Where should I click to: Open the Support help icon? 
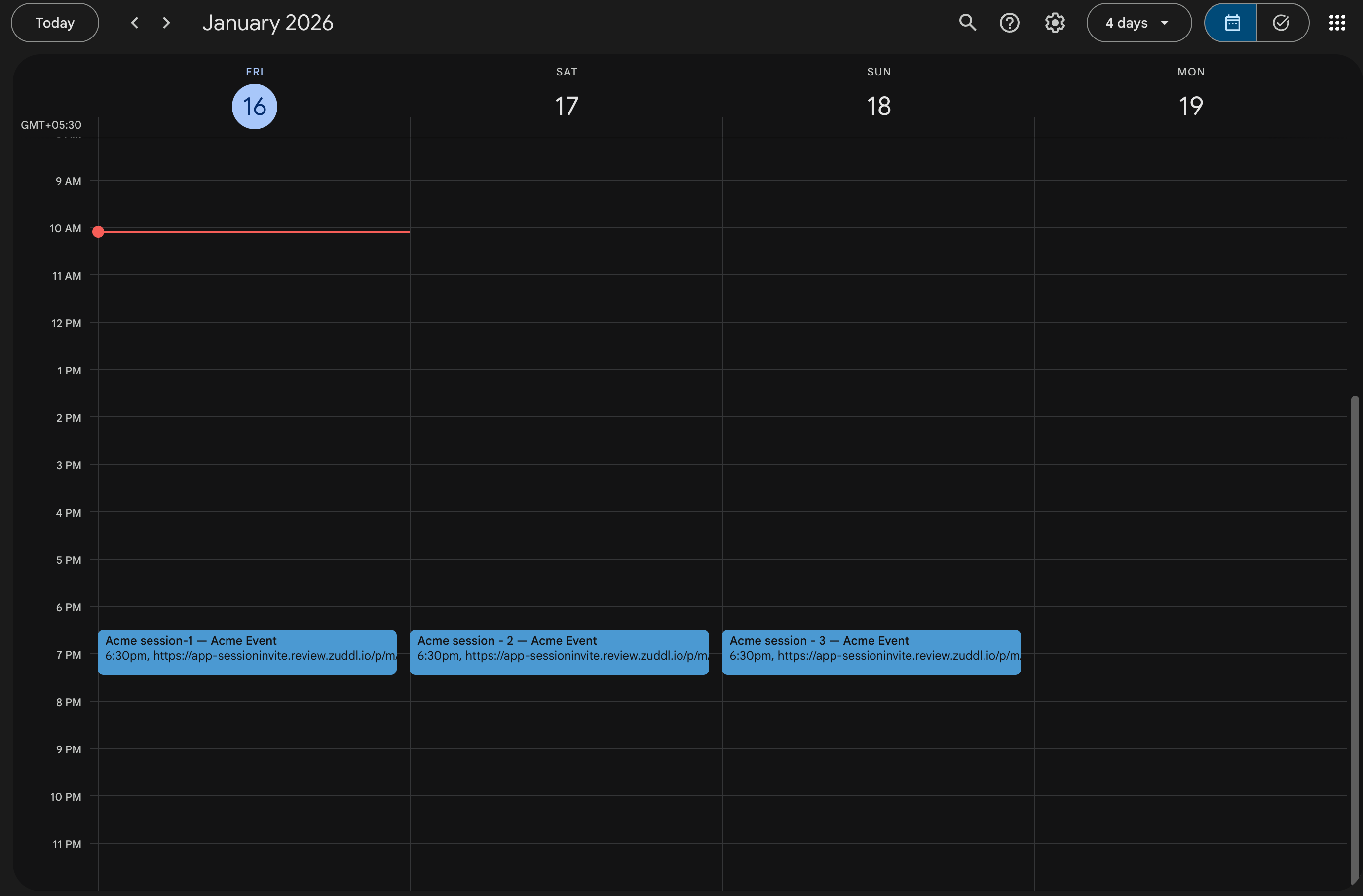(x=1009, y=23)
